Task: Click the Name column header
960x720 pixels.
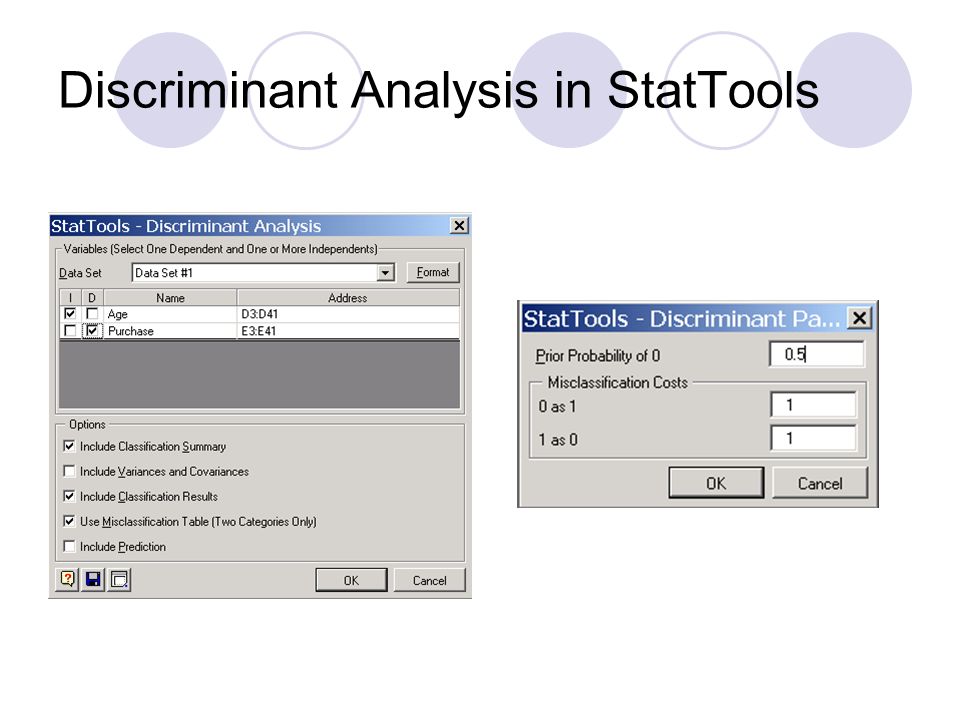Action: pyautogui.click(x=170, y=298)
